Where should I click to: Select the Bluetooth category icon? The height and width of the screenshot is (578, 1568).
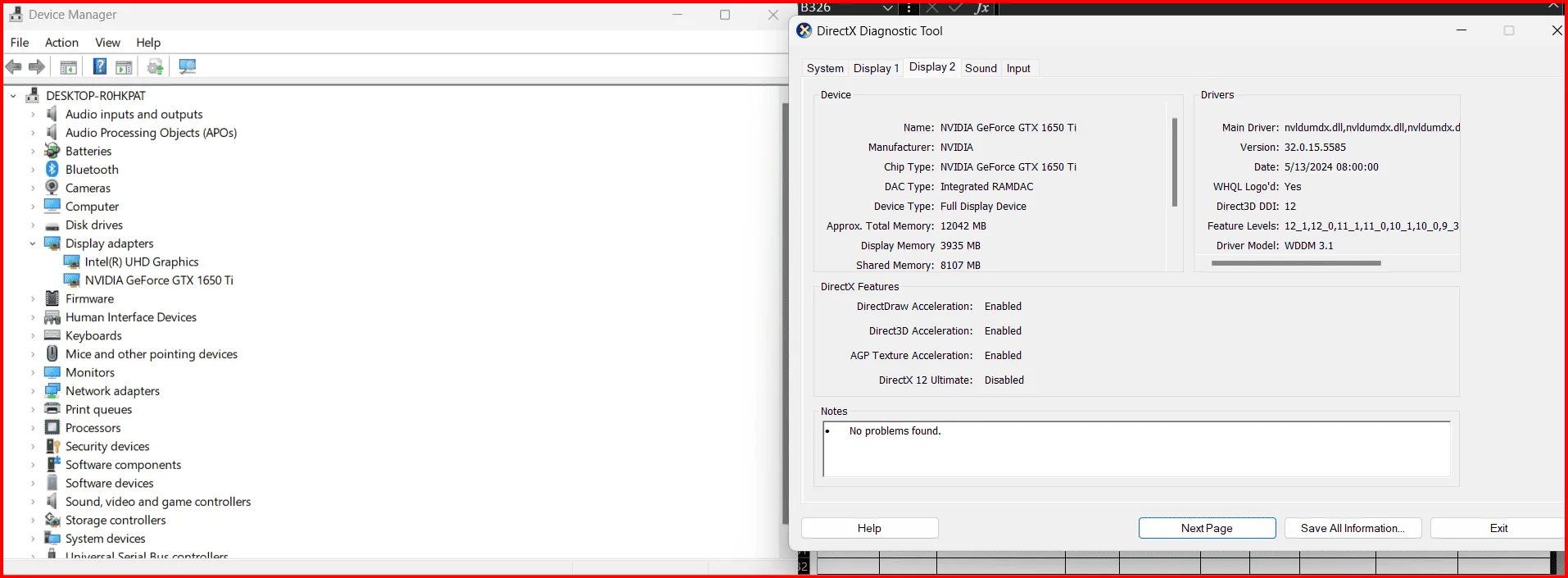52,169
